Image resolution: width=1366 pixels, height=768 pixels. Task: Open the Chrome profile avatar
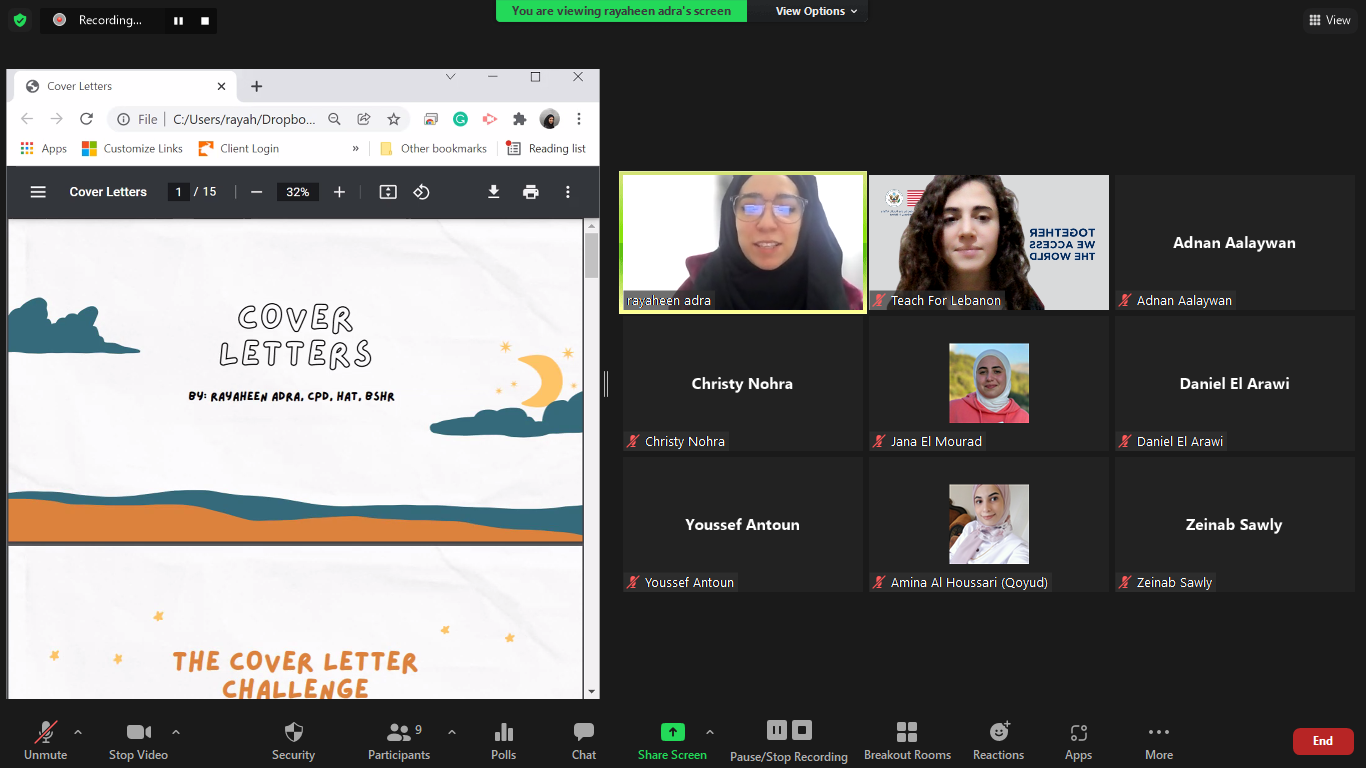549,119
